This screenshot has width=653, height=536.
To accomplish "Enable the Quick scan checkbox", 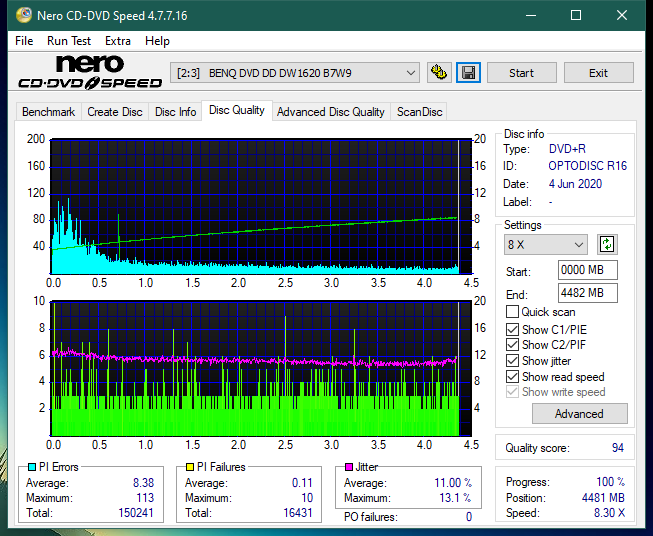I will pyautogui.click(x=512, y=312).
